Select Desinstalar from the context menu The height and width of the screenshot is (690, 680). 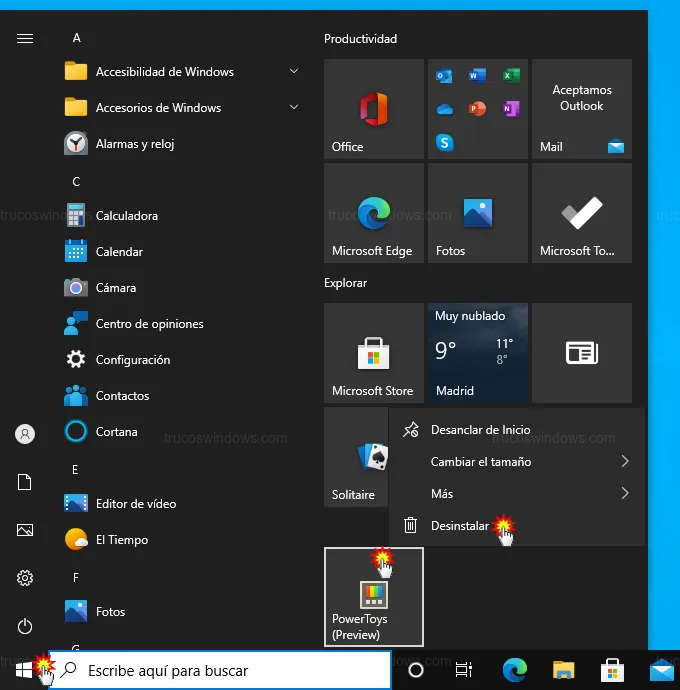pyautogui.click(x=459, y=526)
